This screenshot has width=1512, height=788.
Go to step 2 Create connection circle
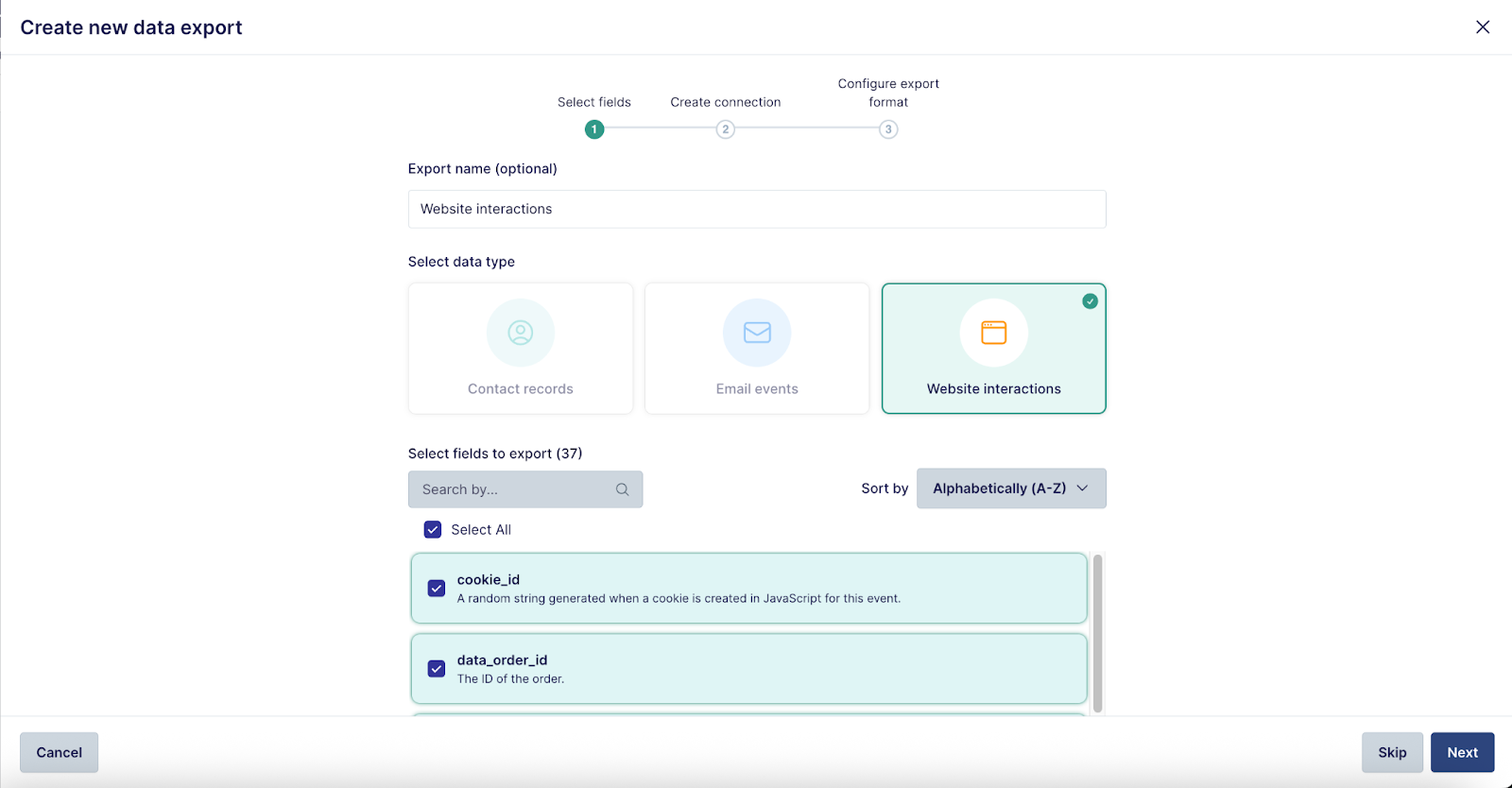tap(725, 129)
